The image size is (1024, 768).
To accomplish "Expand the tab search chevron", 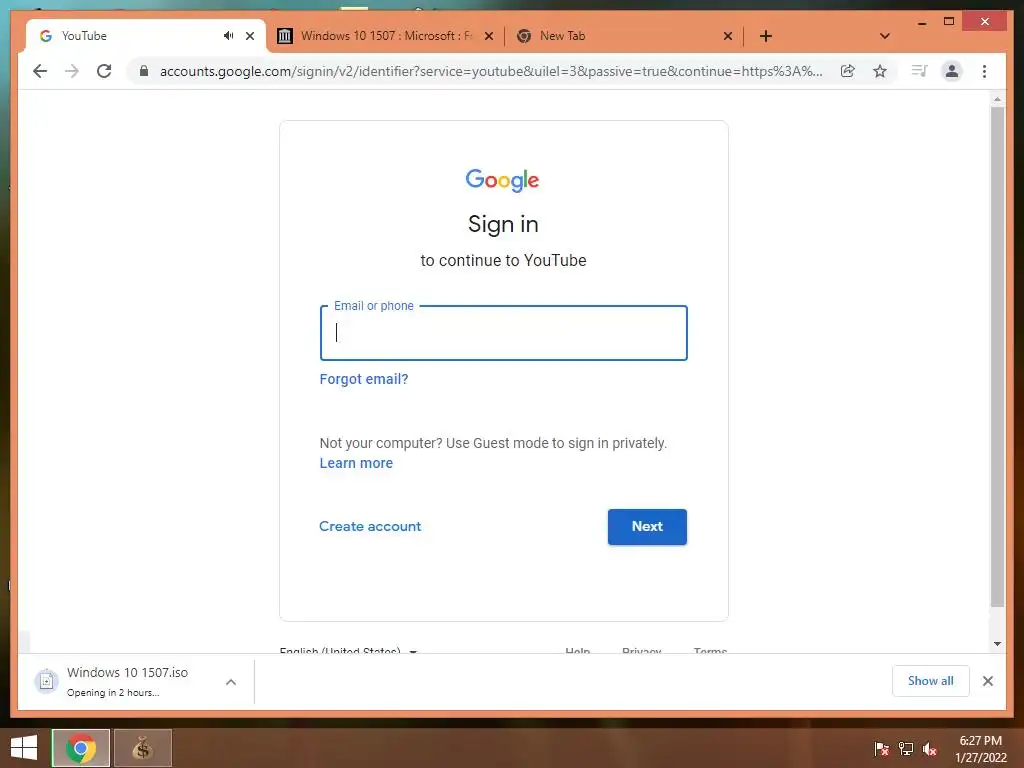I will click(885, 36).
